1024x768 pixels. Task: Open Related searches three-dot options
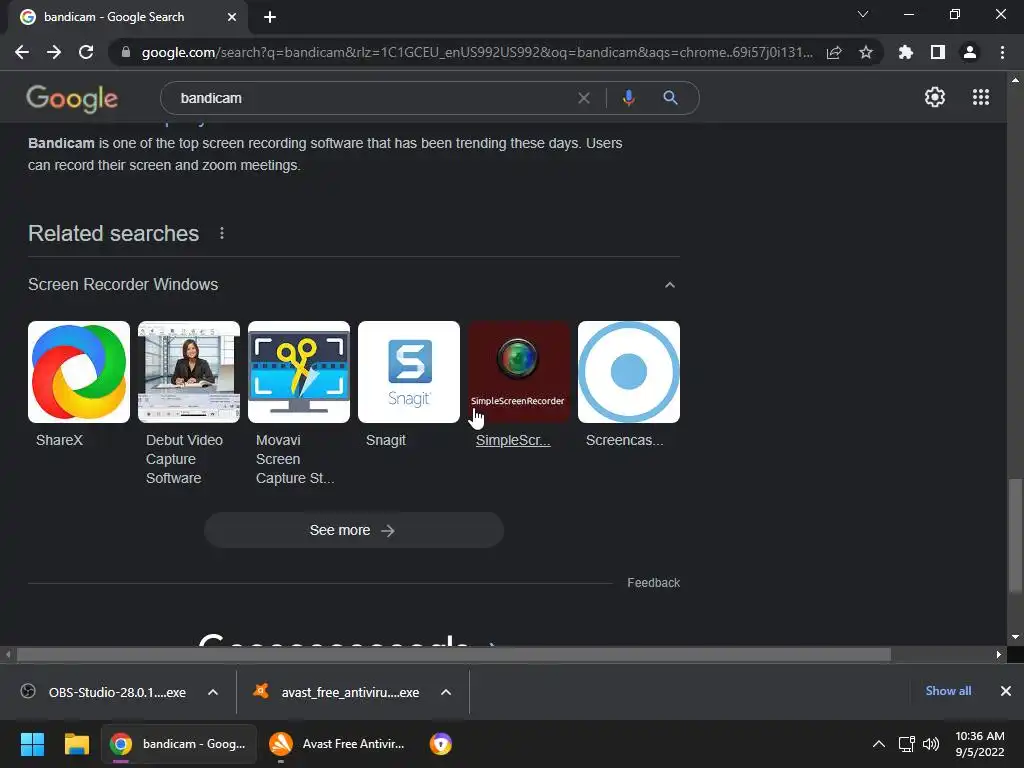point(222,233)
